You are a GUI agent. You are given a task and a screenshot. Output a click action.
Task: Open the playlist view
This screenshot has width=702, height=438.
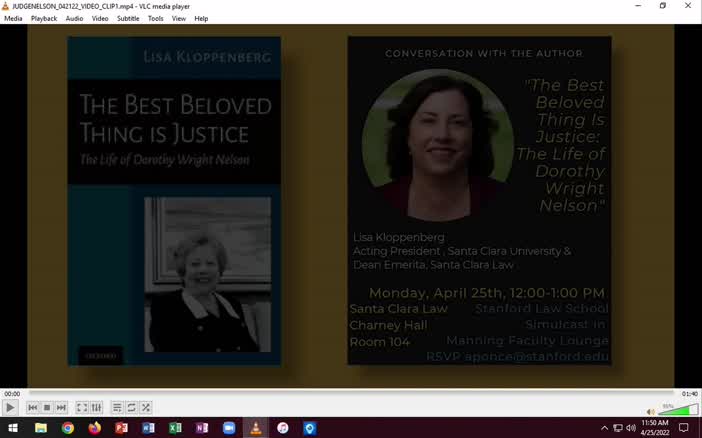[117, 408]
